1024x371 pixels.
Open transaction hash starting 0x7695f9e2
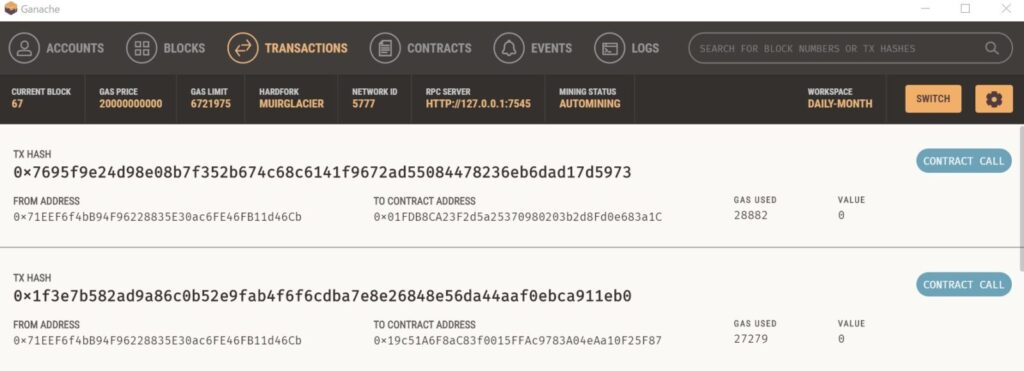(322, 173)
